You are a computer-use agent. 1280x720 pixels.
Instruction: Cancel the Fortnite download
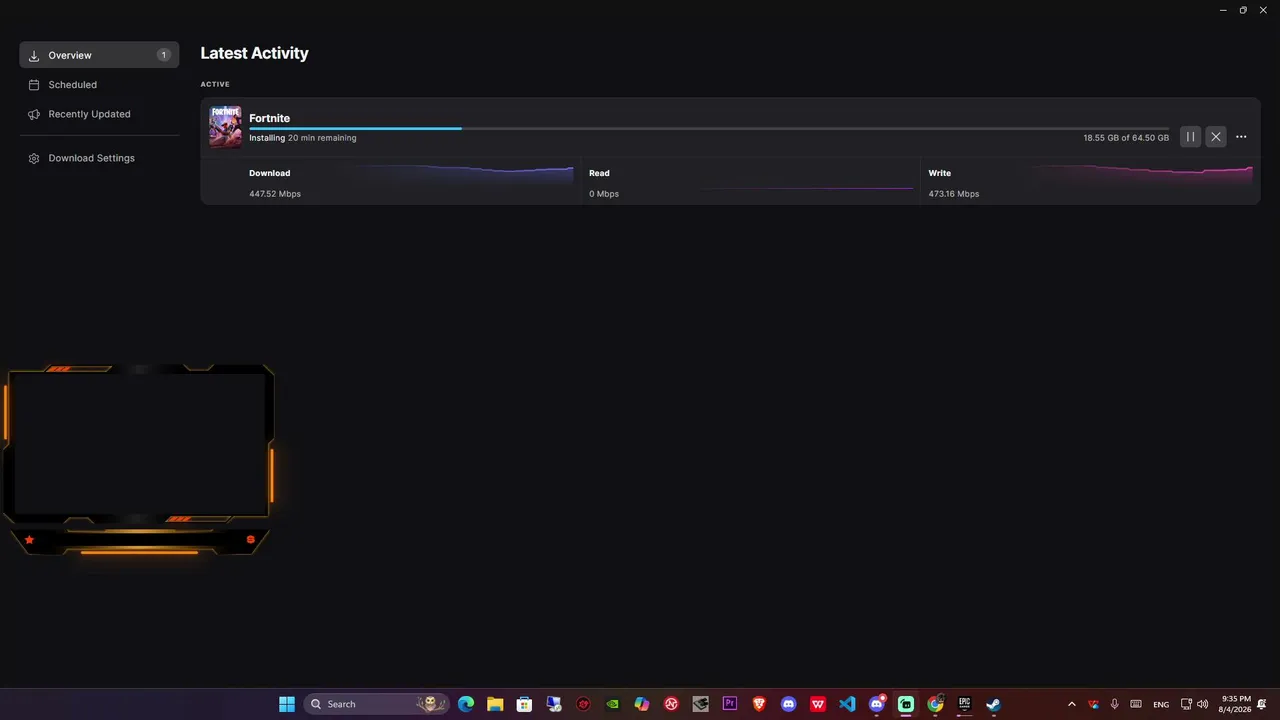(x=1216, y=137)
